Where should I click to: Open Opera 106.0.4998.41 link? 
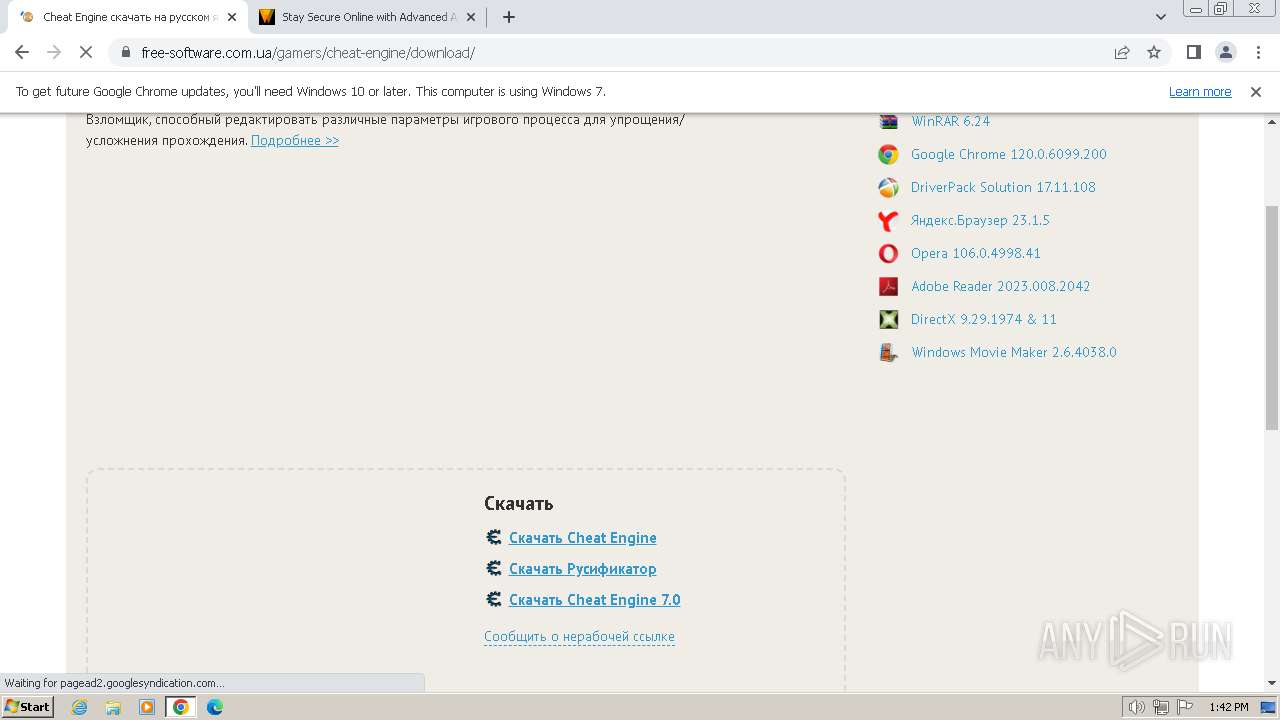point(976,253)
